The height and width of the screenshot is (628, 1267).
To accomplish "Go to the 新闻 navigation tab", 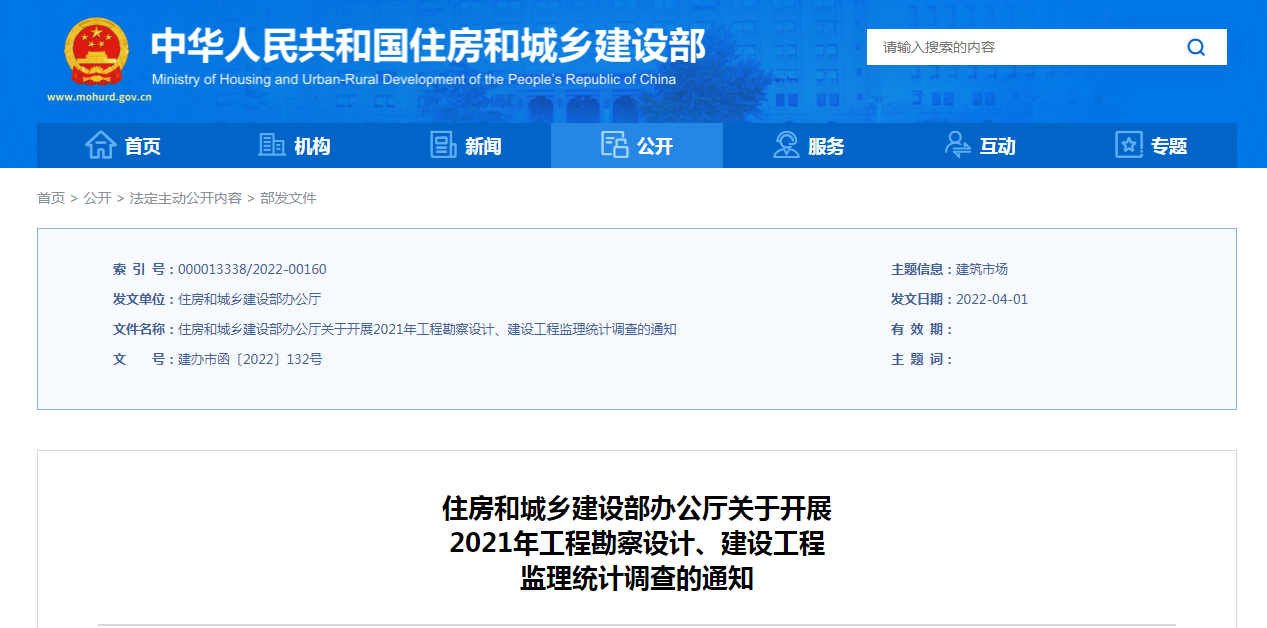I will (466, 146).
